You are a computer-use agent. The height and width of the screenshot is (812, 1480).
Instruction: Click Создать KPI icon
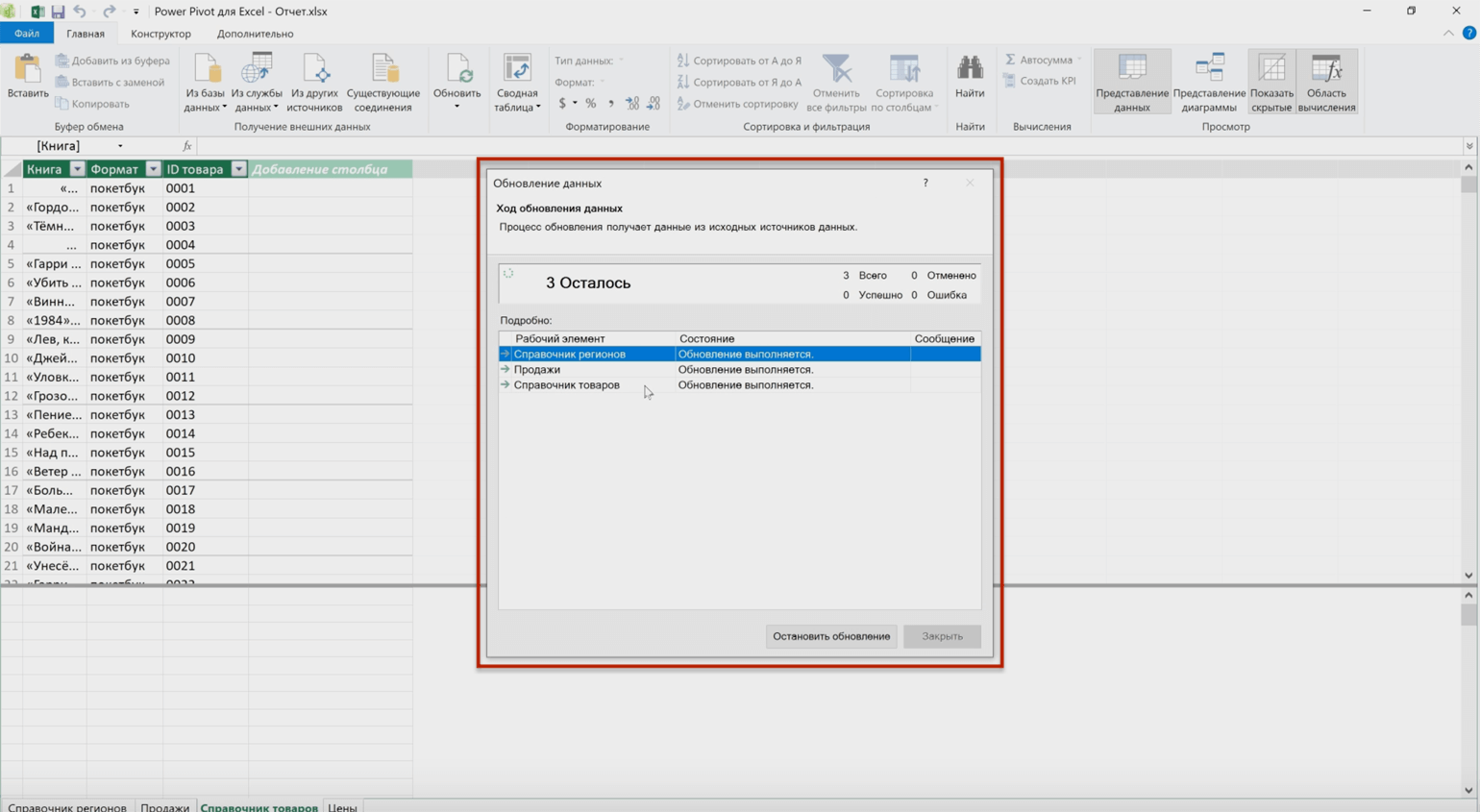[x=1010, y=81]
